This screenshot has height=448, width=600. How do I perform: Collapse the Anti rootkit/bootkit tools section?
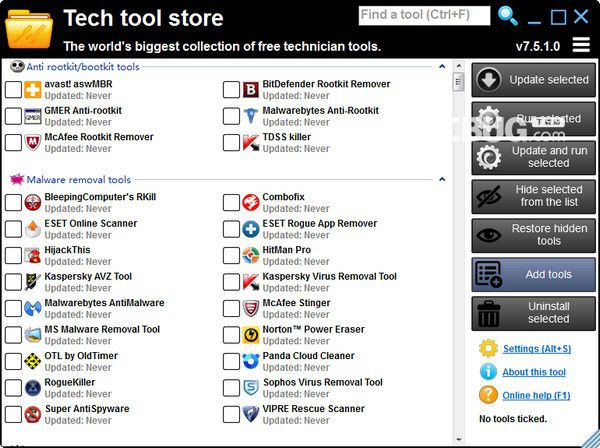click(442, 67)
